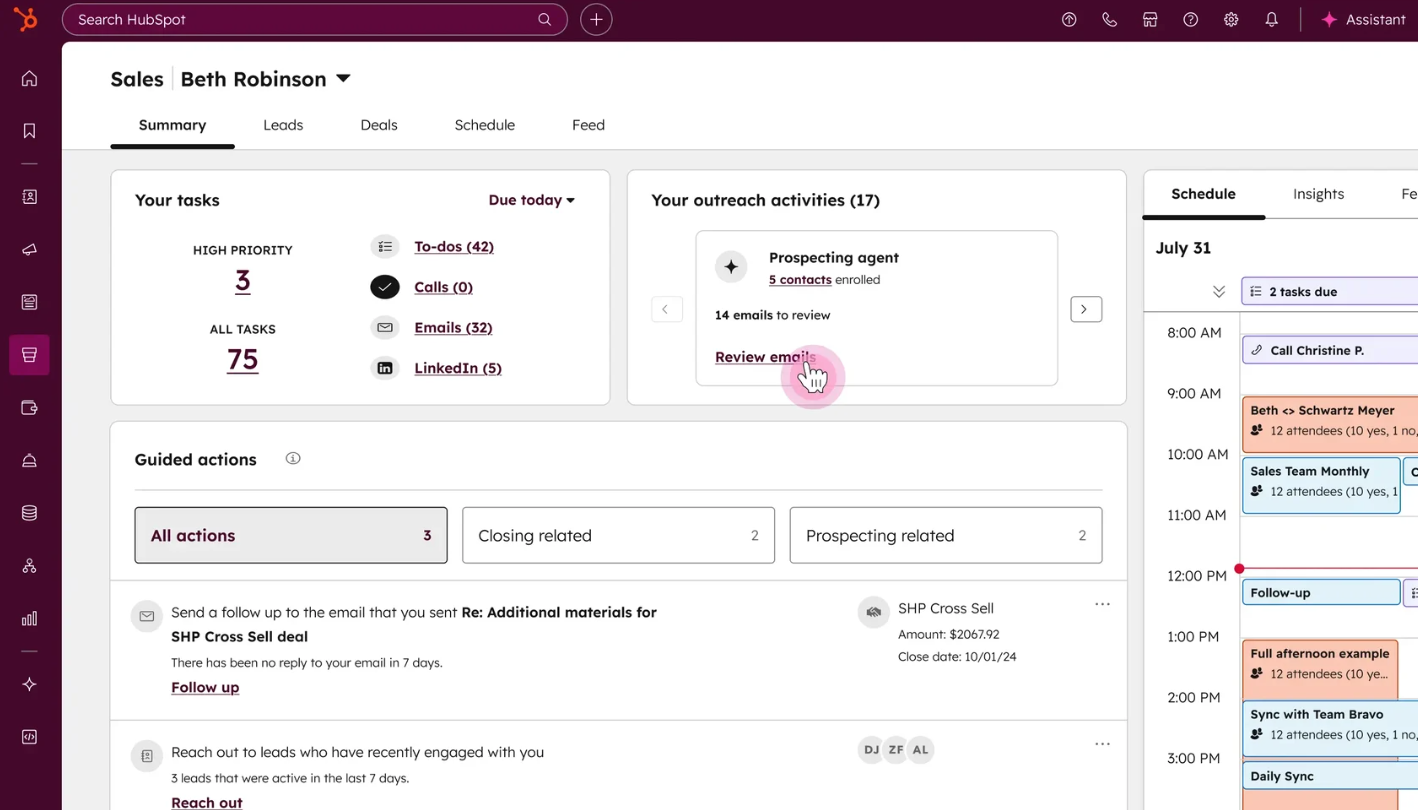
Task: Open the Service icon in sidebar
Action: tap(29, 461)
